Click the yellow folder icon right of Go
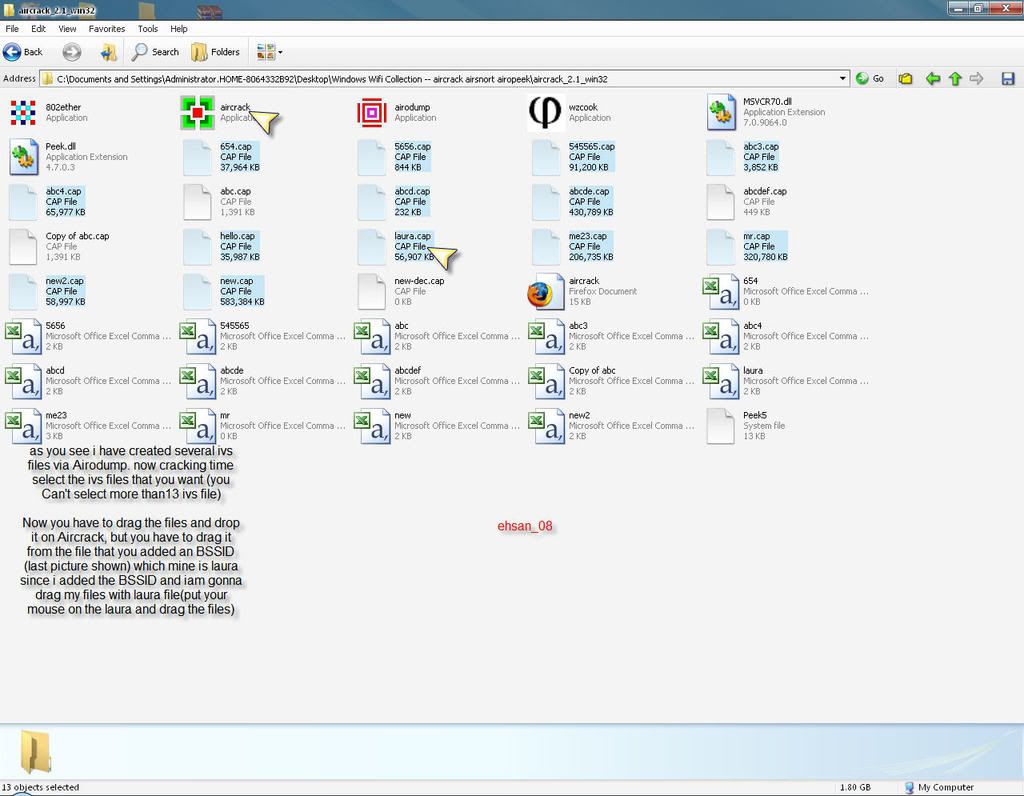1024x796 pixels. point(905,79)
